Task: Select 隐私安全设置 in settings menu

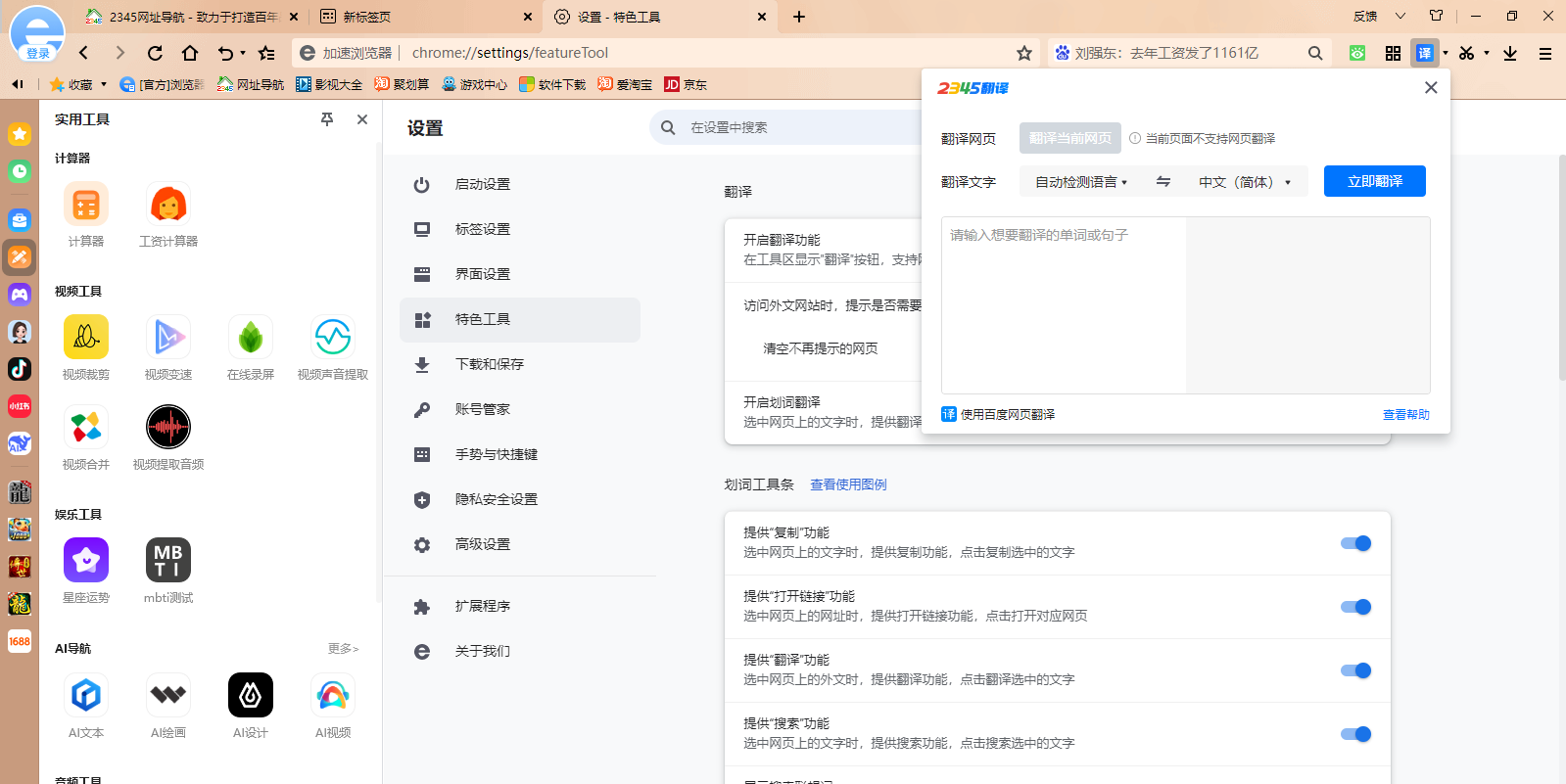Action: (496, 499)
